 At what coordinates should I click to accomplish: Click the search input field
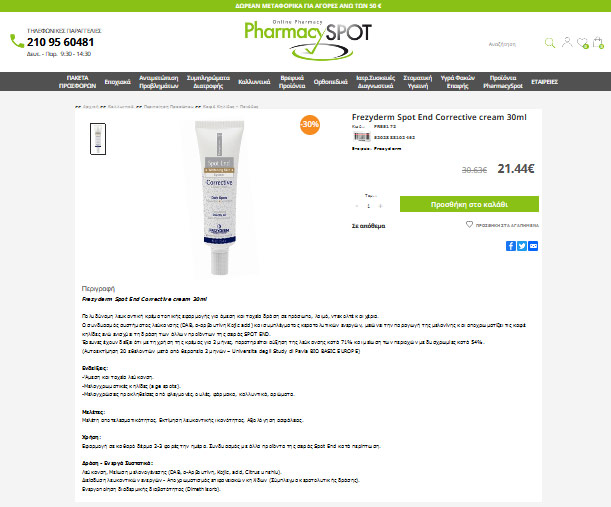coord(510,44)
